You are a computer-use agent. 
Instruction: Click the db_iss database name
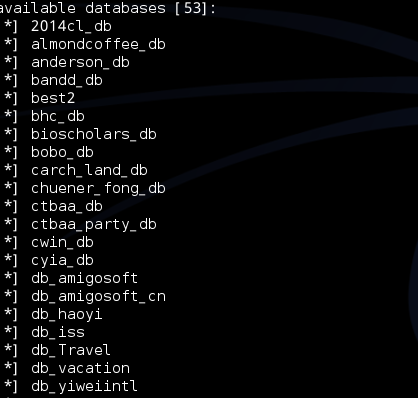(58, 332)
